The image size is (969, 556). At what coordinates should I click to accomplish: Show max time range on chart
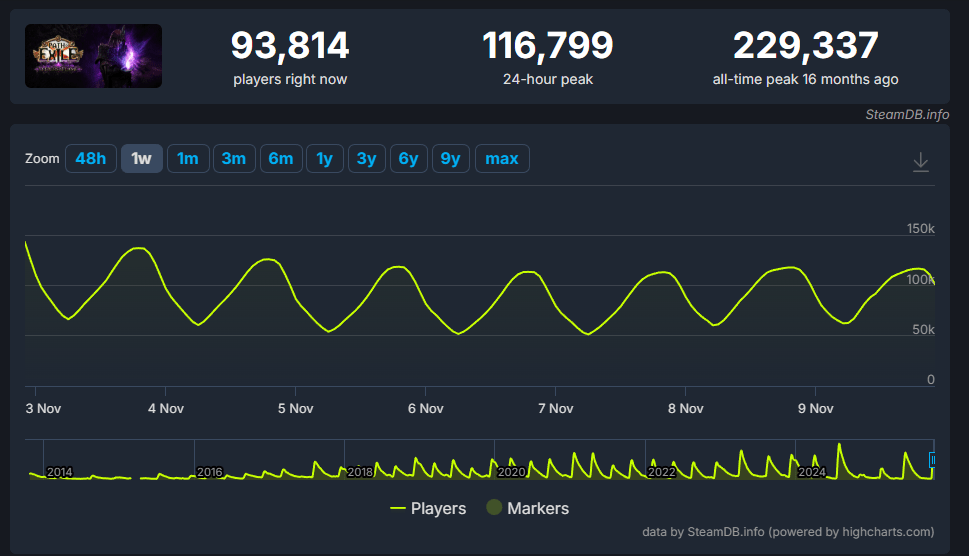tap(502, 158)
